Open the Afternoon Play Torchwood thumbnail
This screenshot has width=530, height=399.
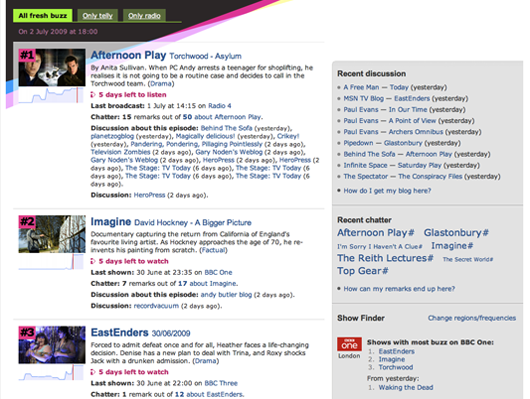click(52, 67)
